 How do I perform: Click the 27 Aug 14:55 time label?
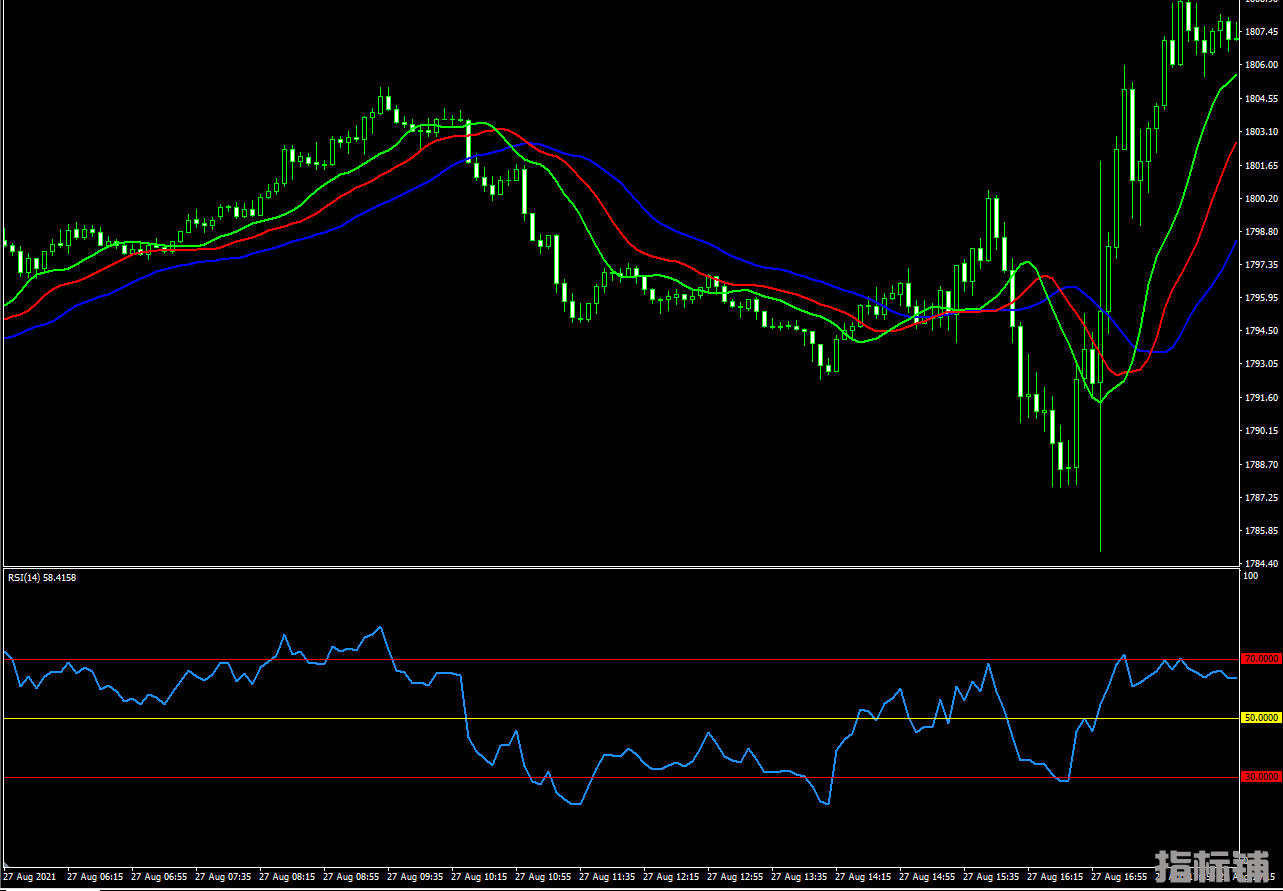pyautogui.click(x=927, y=877)
